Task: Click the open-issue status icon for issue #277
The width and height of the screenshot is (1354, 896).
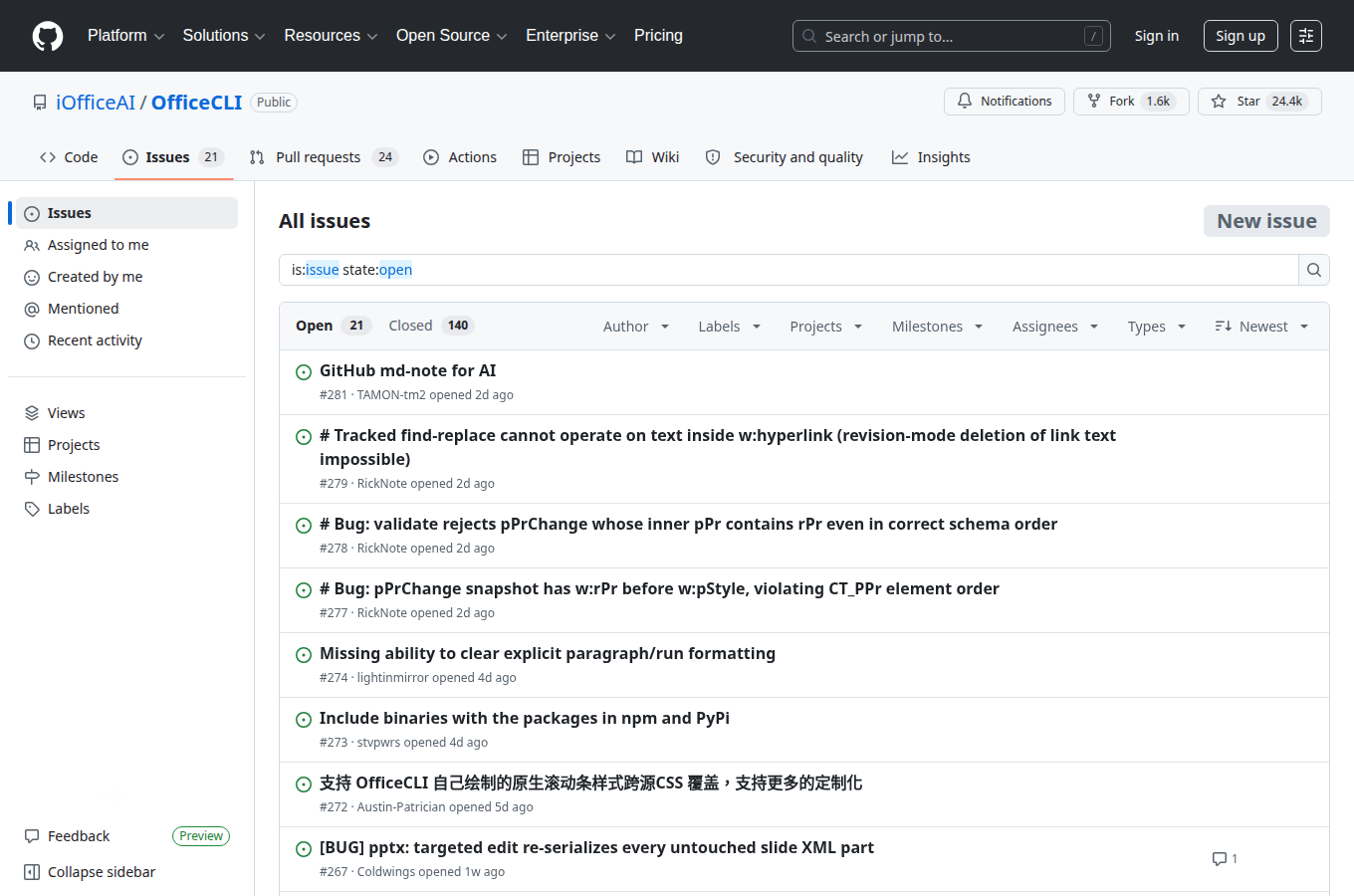Action: click(x=304, y=590)
